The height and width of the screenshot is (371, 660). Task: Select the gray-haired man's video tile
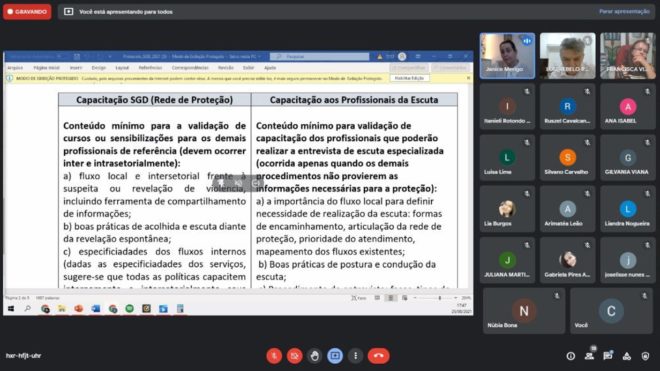pos(567,56)
